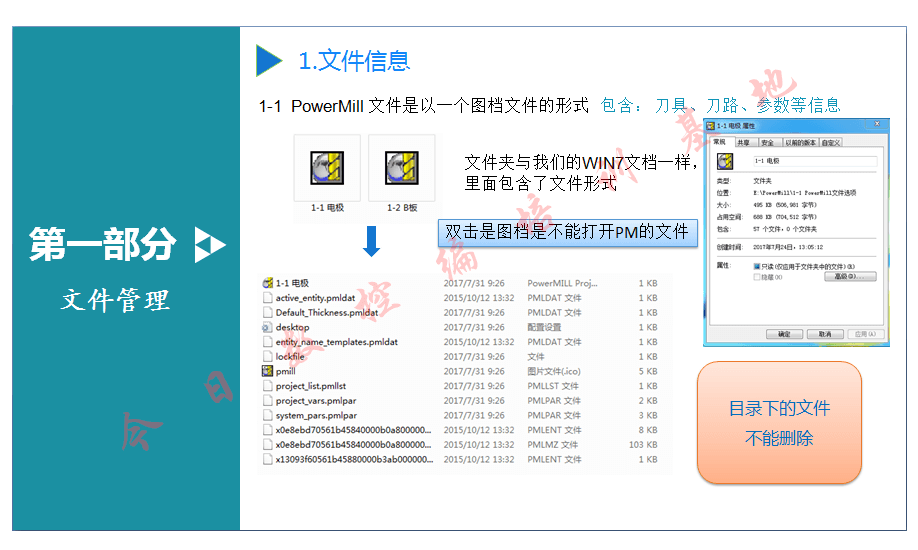Screen dimensions: 918x550
Task: Open the 安全 tab
Action: tap(768, 143)
